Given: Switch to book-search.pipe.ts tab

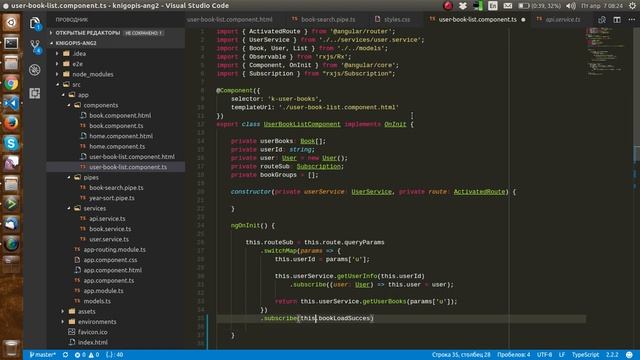Looking at the screenshot, I should [x=323, y=20].
